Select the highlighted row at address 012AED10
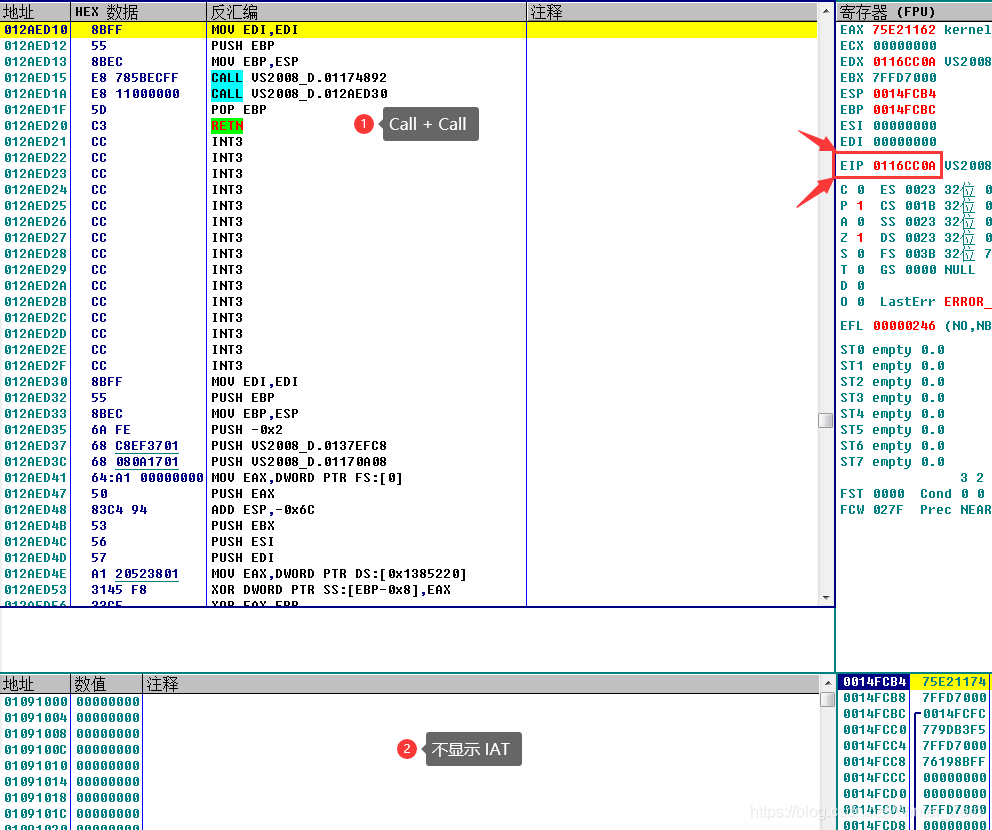Viewport: 992px width, 830px height. click(409, 30)
